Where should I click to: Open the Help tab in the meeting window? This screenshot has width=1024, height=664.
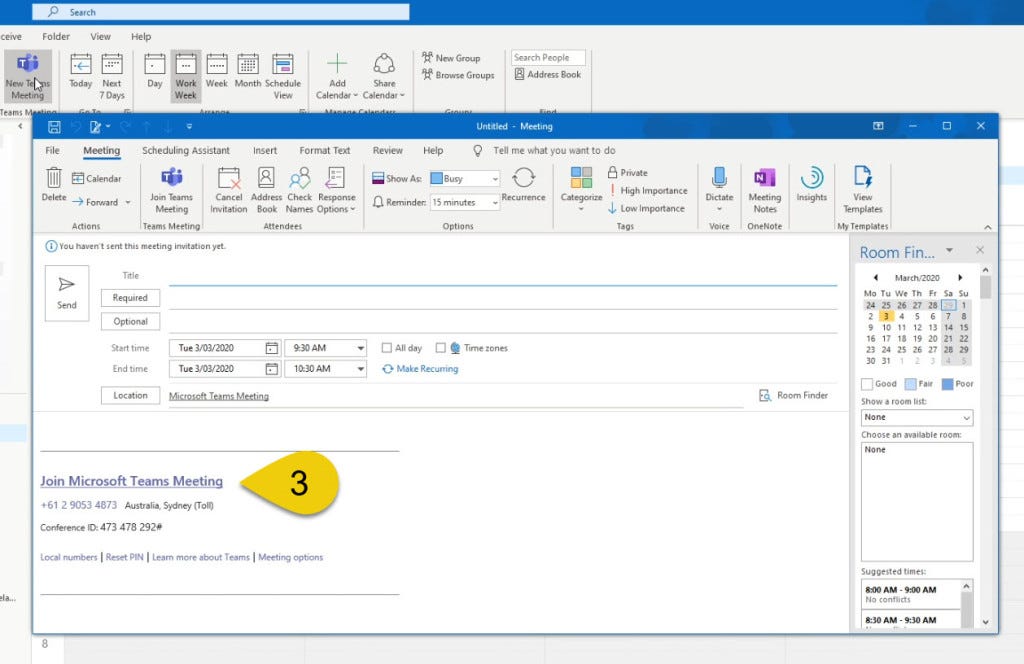433,150
